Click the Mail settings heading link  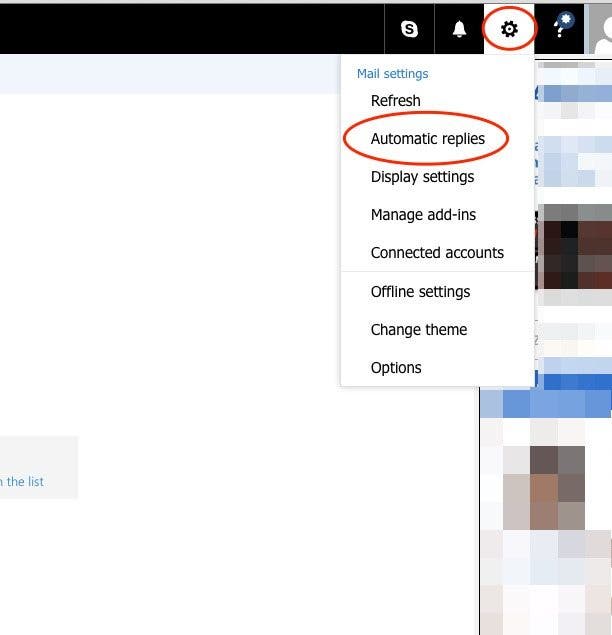coord(392,74)
